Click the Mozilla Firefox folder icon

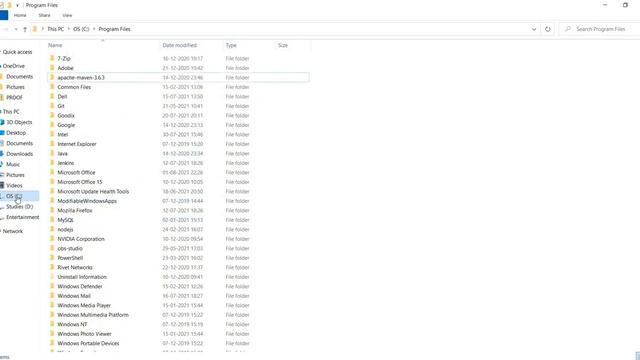coord(52,210)
